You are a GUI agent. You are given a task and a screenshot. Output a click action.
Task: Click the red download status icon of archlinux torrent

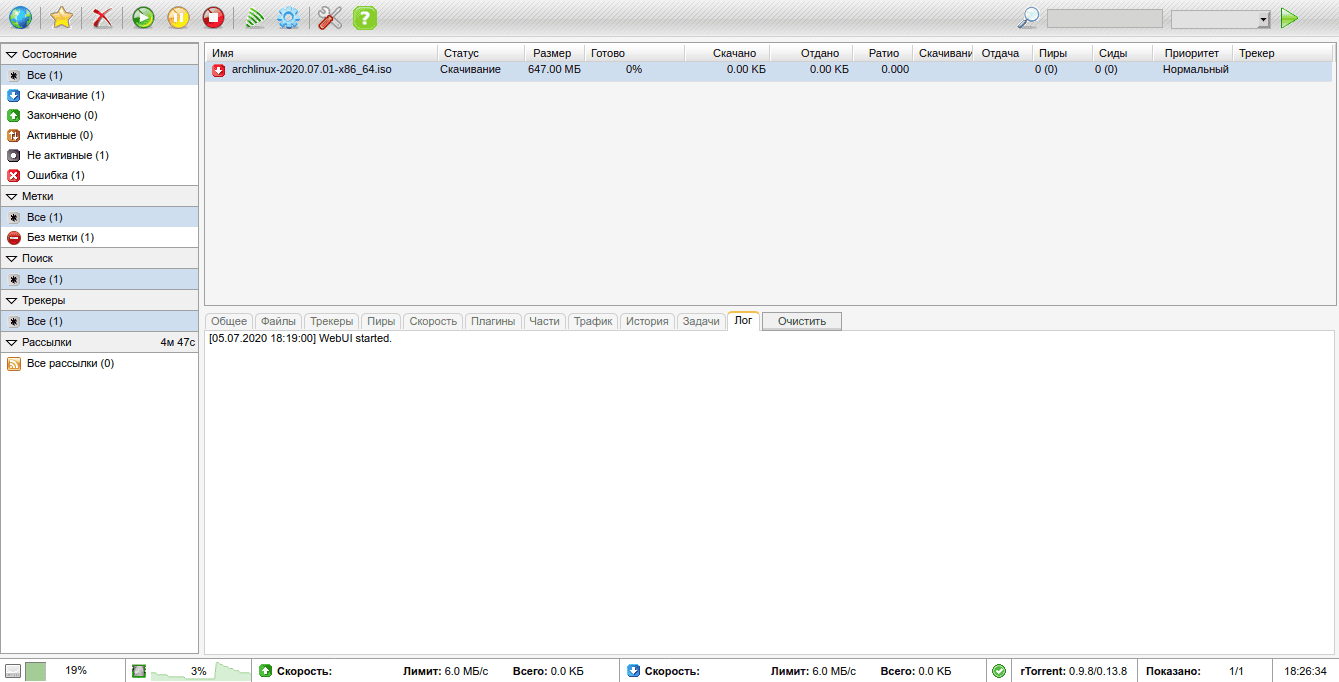pos(218,70)
